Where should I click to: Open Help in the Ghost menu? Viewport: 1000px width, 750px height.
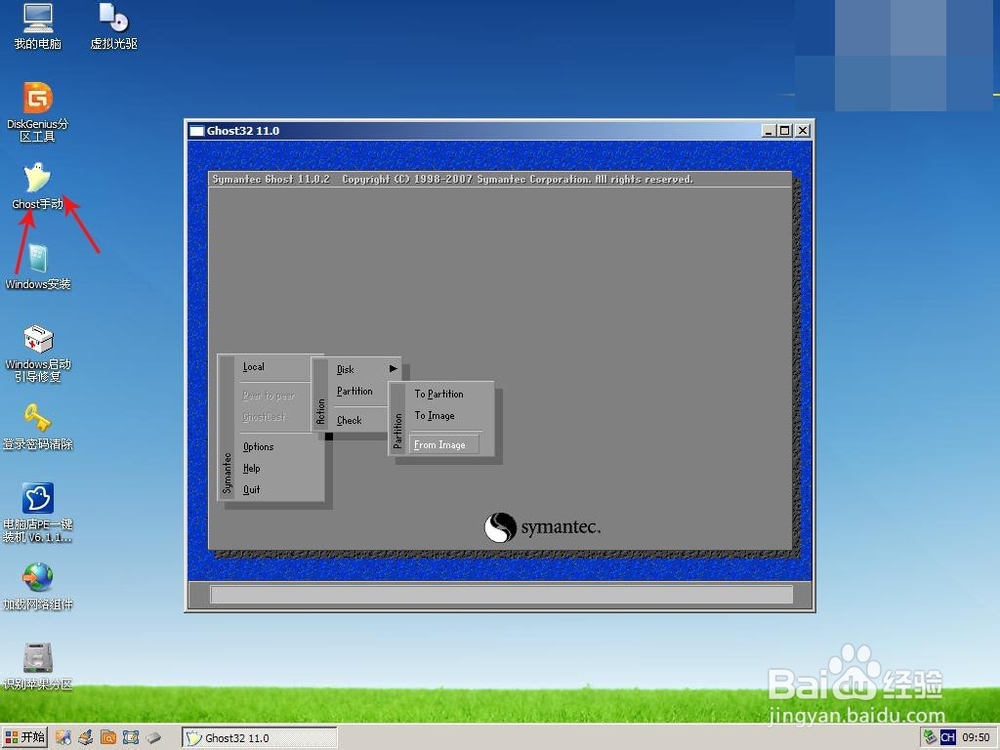click(x=251, y=468)
